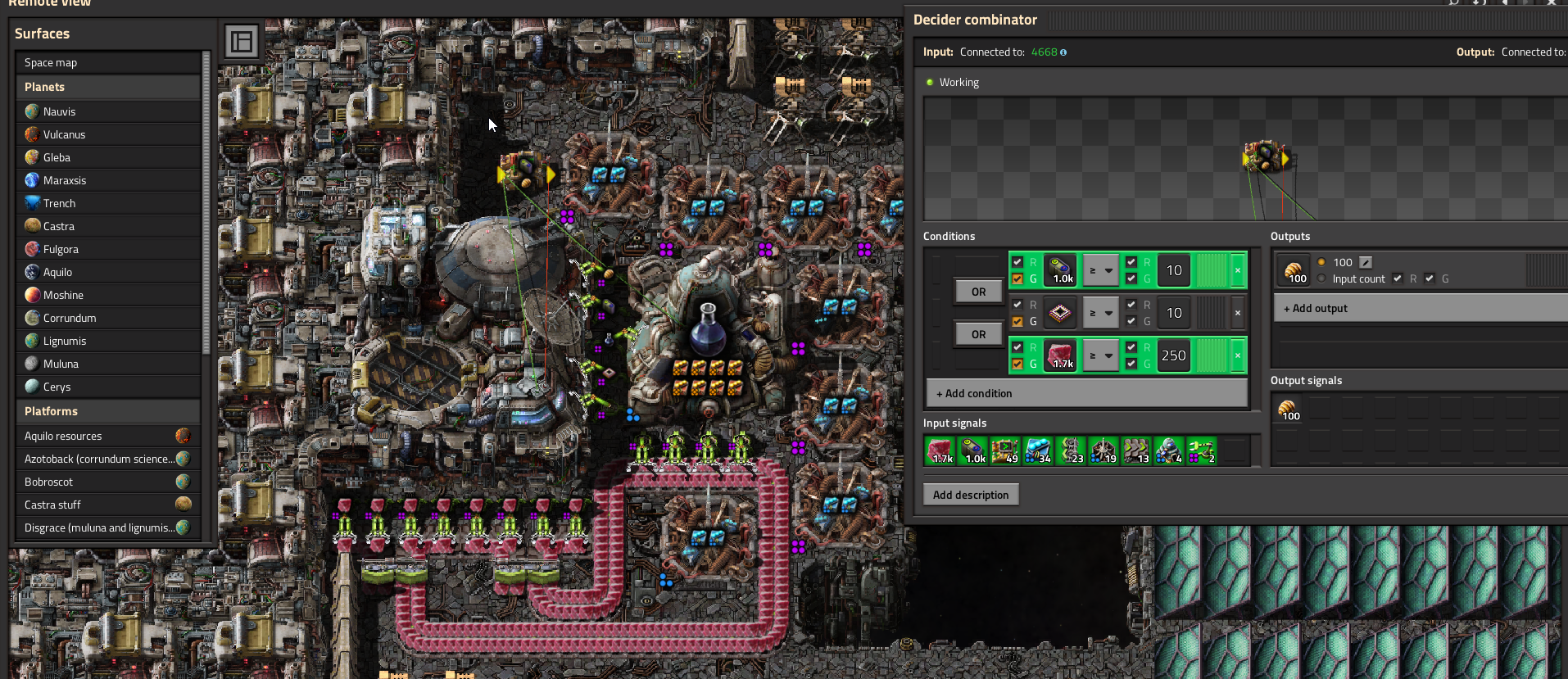Toggle red wire checkbox for second condition's first signal
This screenshot has width=1568, height=679.
(x=1017, y=305)
